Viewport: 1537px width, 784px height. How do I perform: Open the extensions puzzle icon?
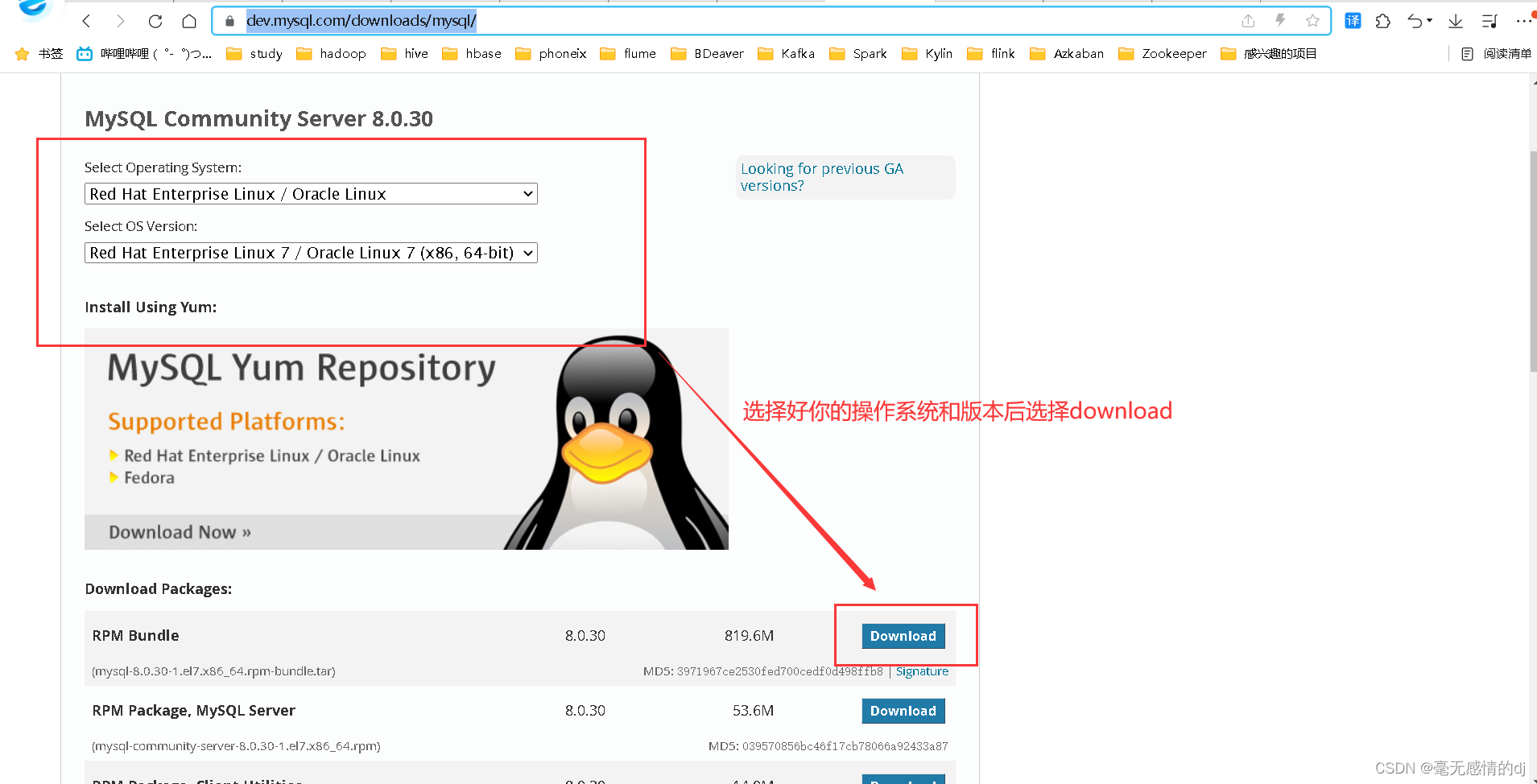(x=1383, y=21)
